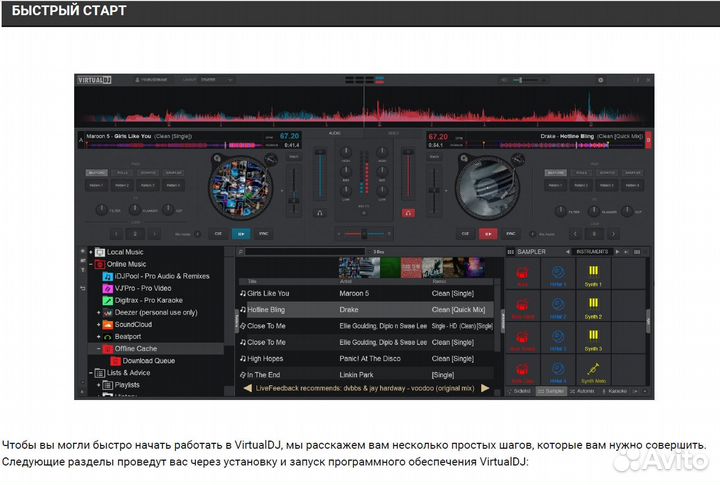This screenshot has height=485, width=720.
Task: Select the High Hopes track
Action: pos(366,358)
